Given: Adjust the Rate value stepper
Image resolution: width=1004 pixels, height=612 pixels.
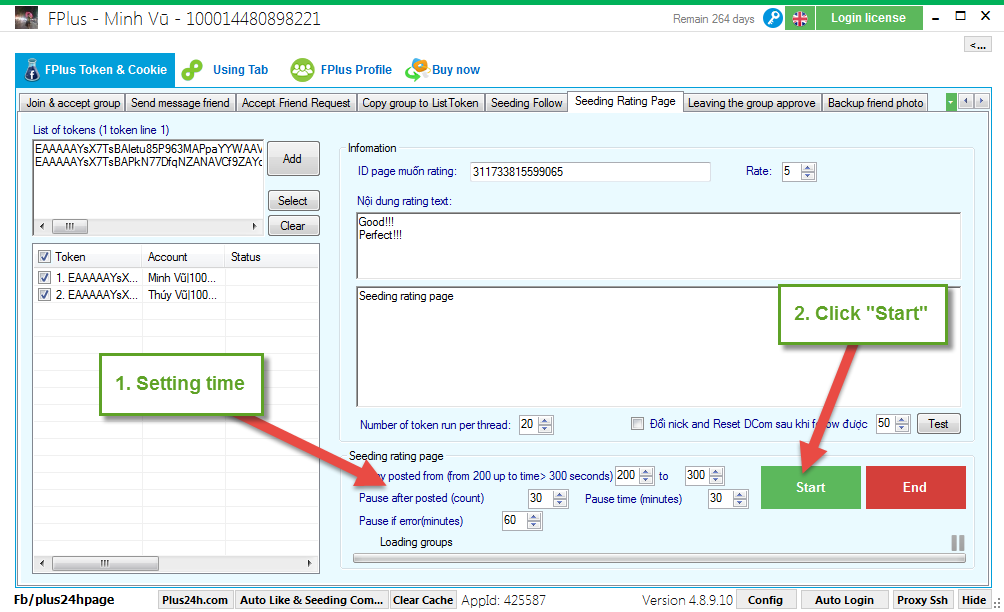Looking at the screenshot, I should (x=808, y=172).
